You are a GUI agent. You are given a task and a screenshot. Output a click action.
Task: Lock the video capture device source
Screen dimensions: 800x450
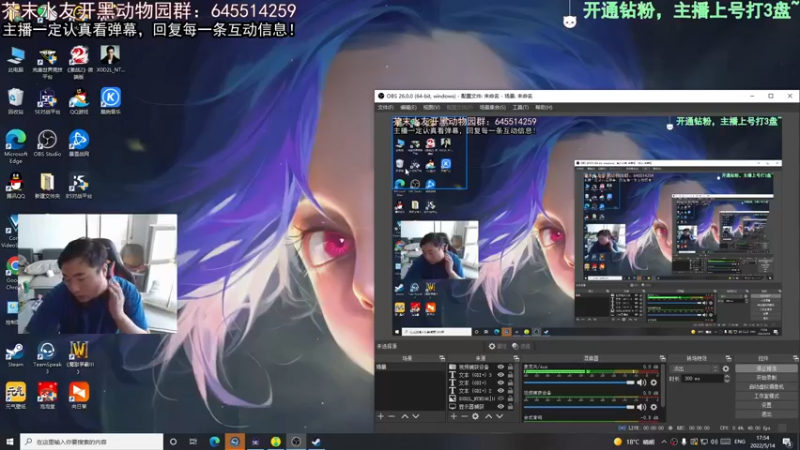[x=510, y=367]
